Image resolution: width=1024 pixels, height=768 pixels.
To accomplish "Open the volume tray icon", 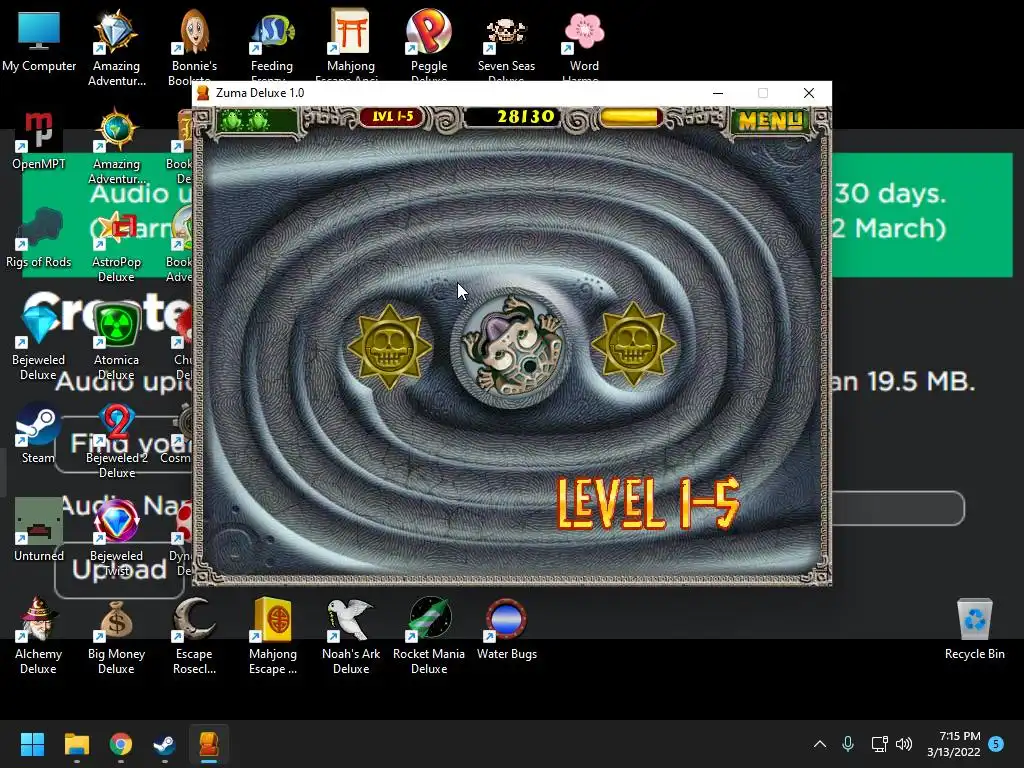I will click(904, 744).
